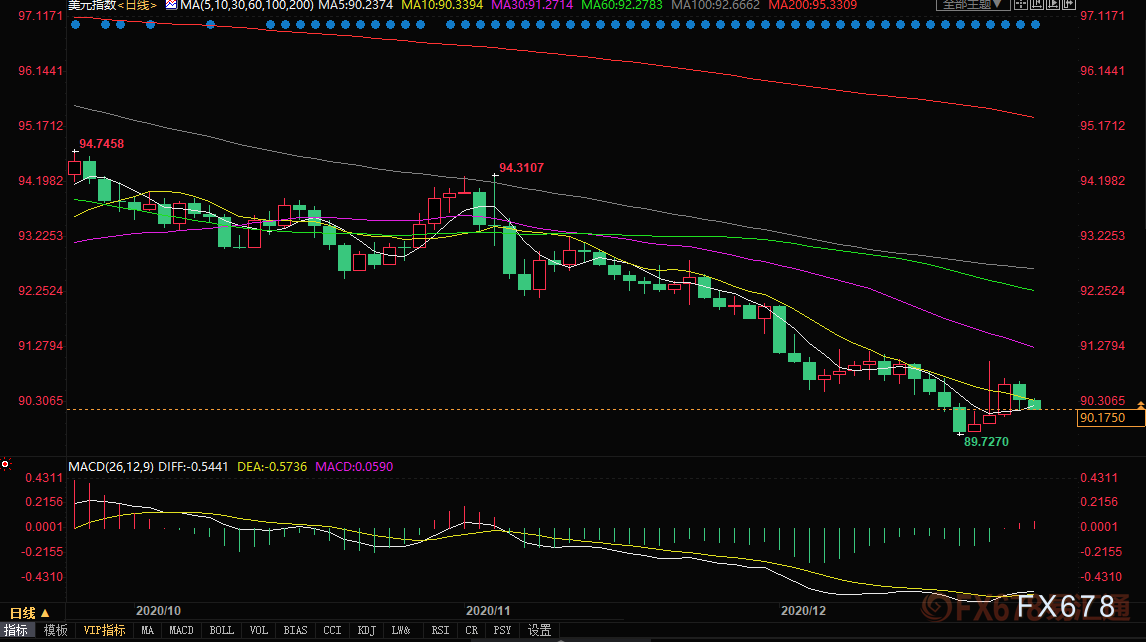Image resolution: width=1146 pixels, height=642 pixels.
Task: Switch to the 指标 tab
Action: tap(16, 630)
